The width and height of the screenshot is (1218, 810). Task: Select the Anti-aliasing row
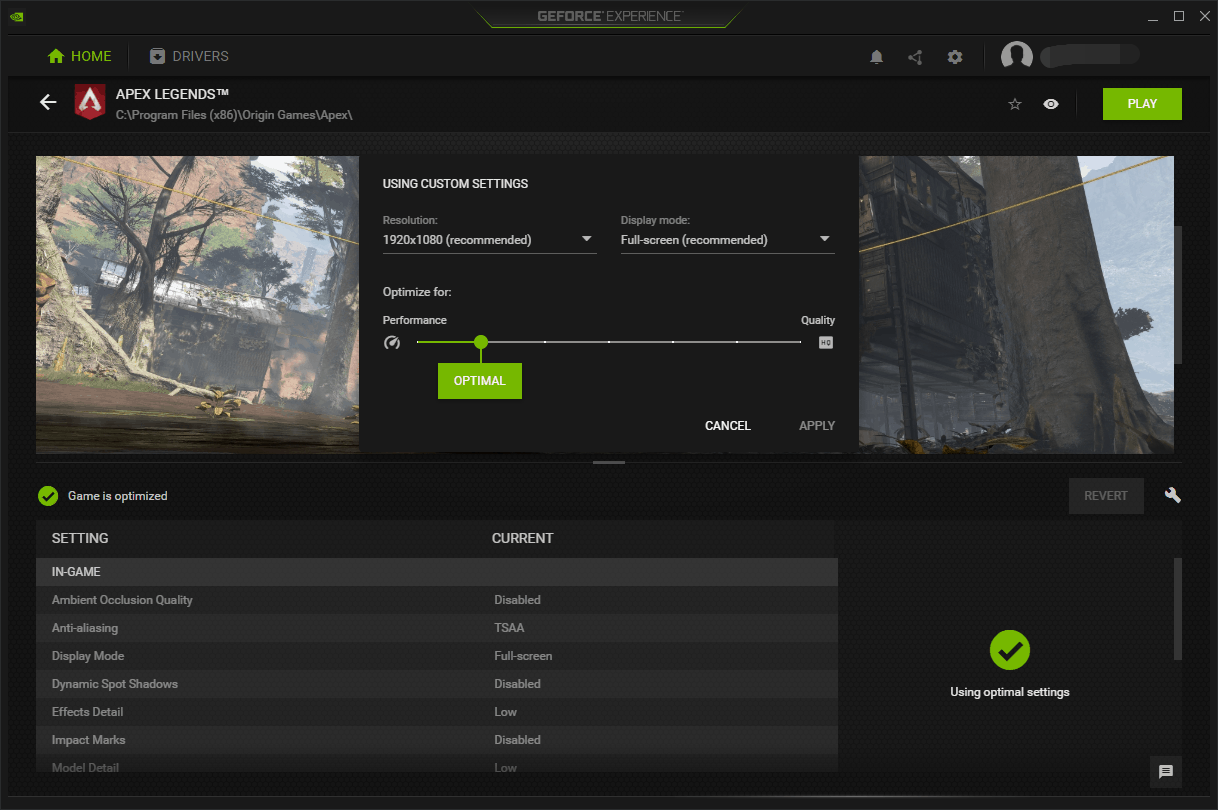[437, 628]
